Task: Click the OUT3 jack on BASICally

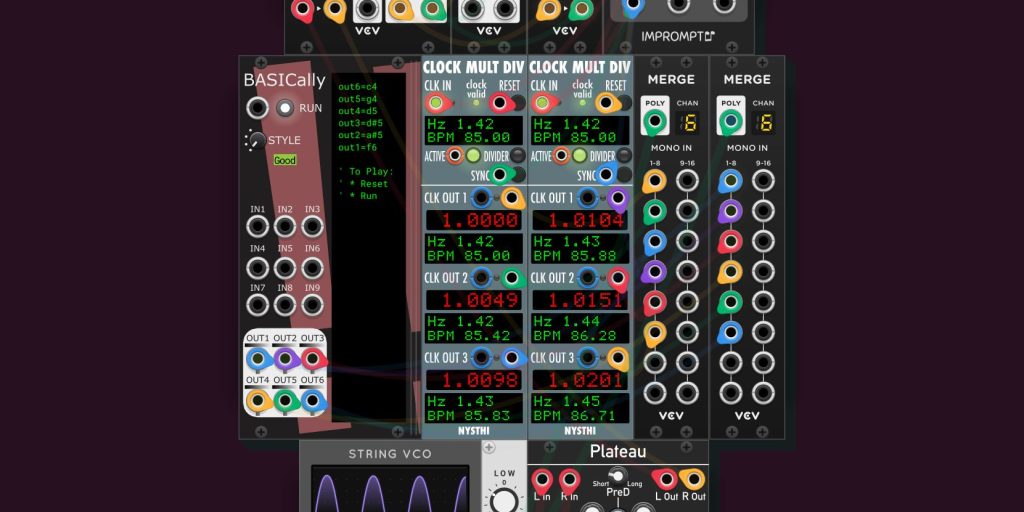Action: coord(312,359)
